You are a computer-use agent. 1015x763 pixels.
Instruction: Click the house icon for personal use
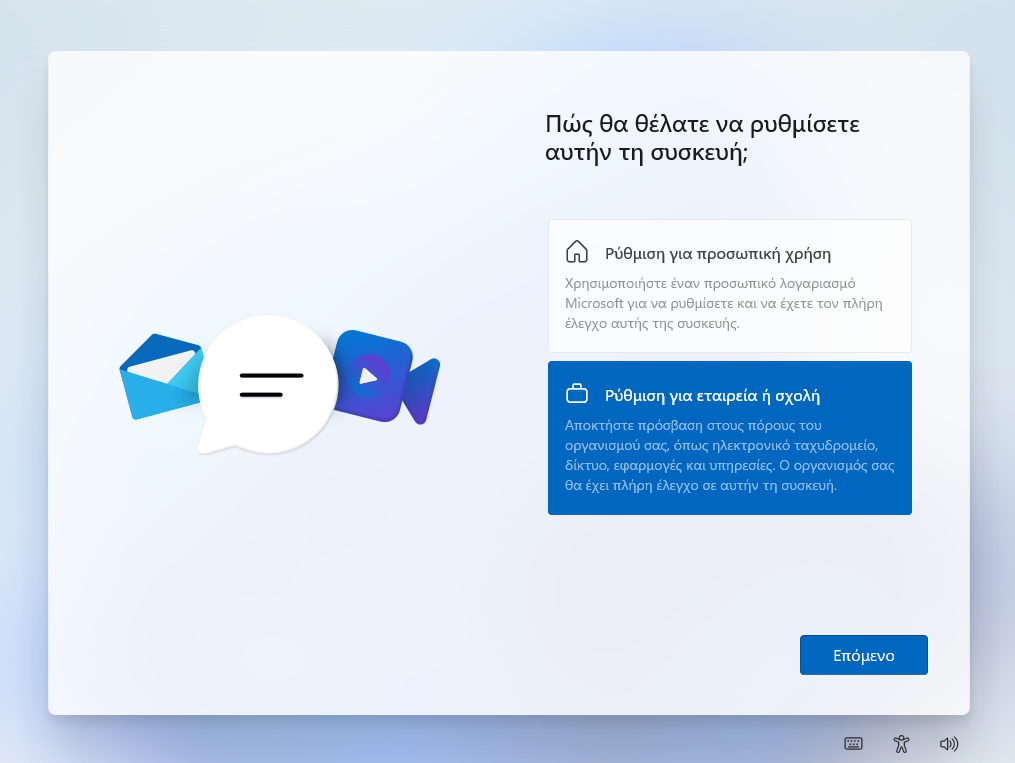tap(577, 251)
